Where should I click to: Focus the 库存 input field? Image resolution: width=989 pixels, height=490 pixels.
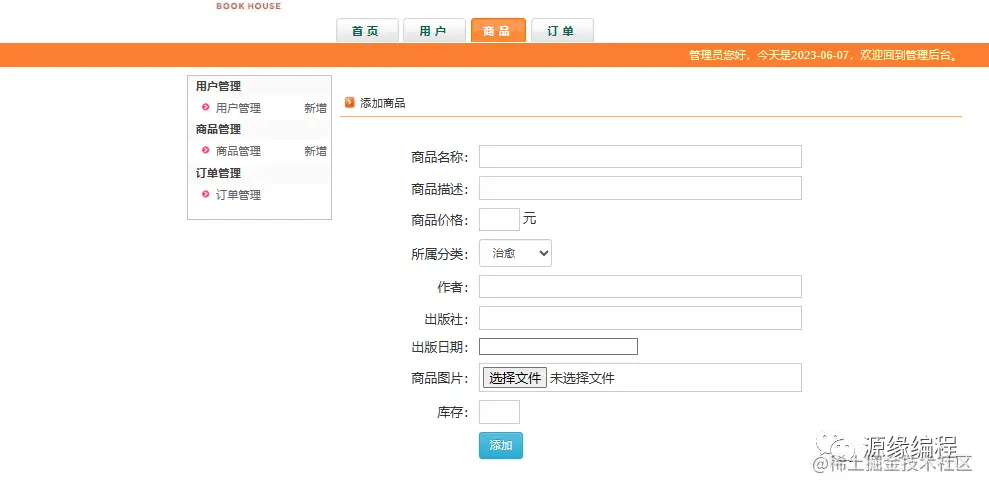(x=499, y=412)
